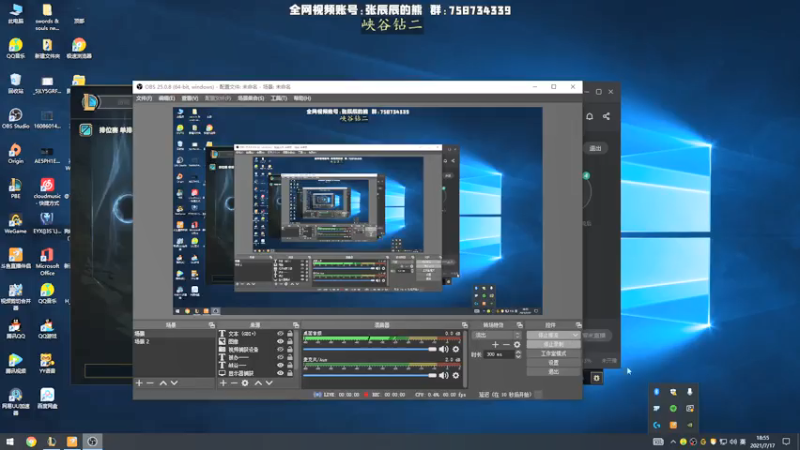Open the WeGame desktop shortcut

(x=15, y=223)
